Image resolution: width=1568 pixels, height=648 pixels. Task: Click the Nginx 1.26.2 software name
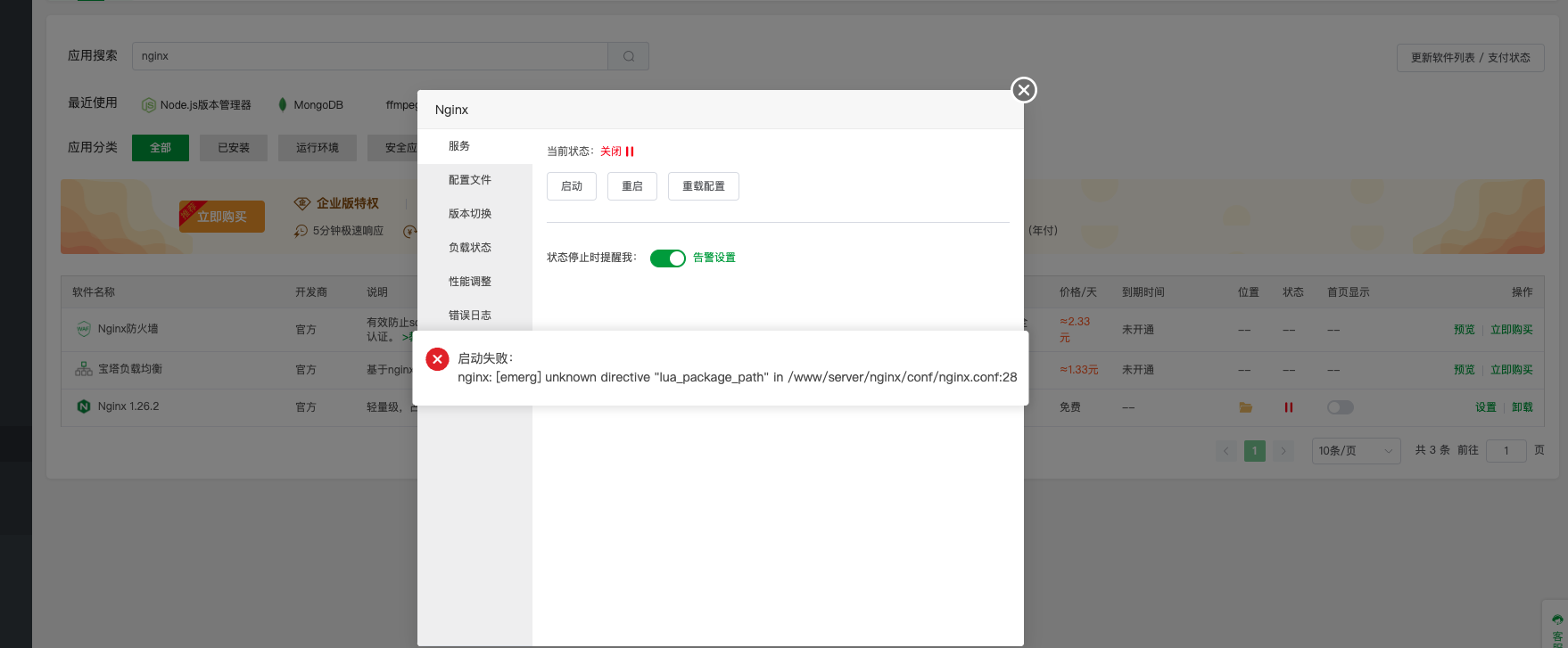click(x=128, y=406)
